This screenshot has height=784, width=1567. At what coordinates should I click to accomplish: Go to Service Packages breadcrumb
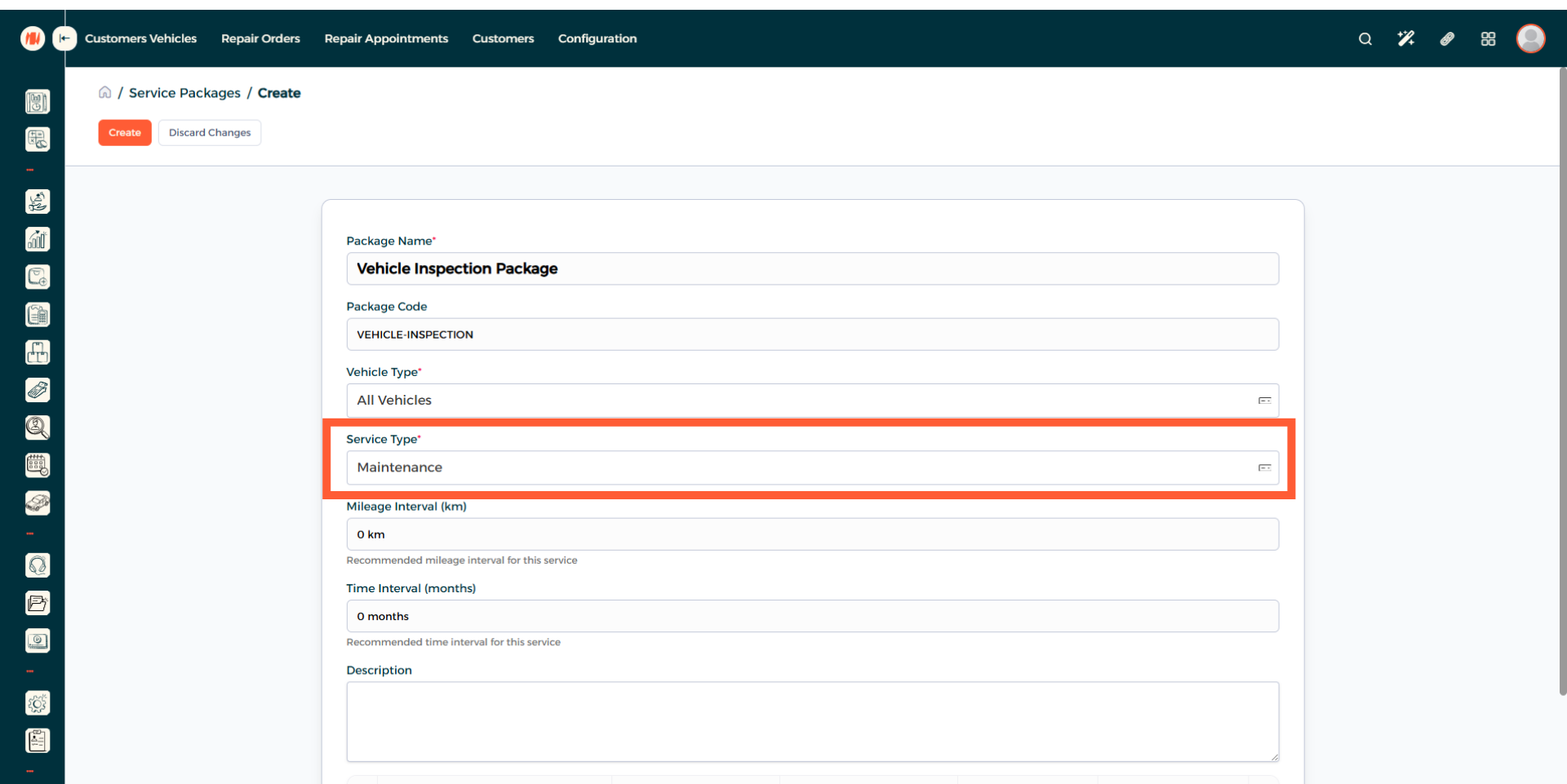click(184, 93)
